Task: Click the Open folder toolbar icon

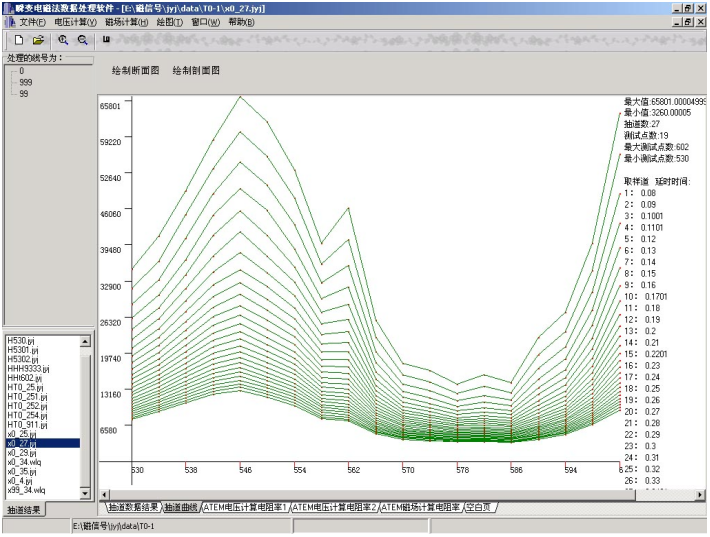Action: [x=38, y=40]
